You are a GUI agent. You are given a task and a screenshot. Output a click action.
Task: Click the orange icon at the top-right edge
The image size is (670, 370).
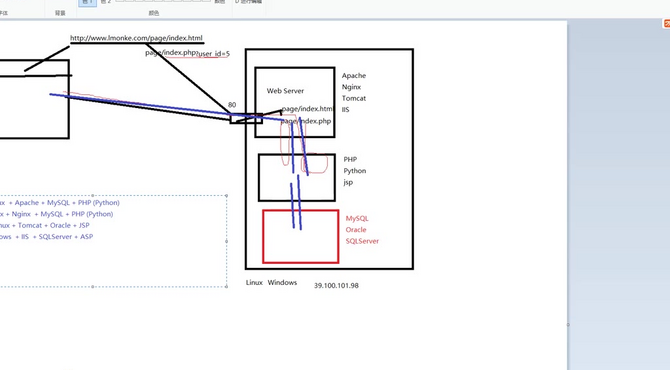[666, 23]
